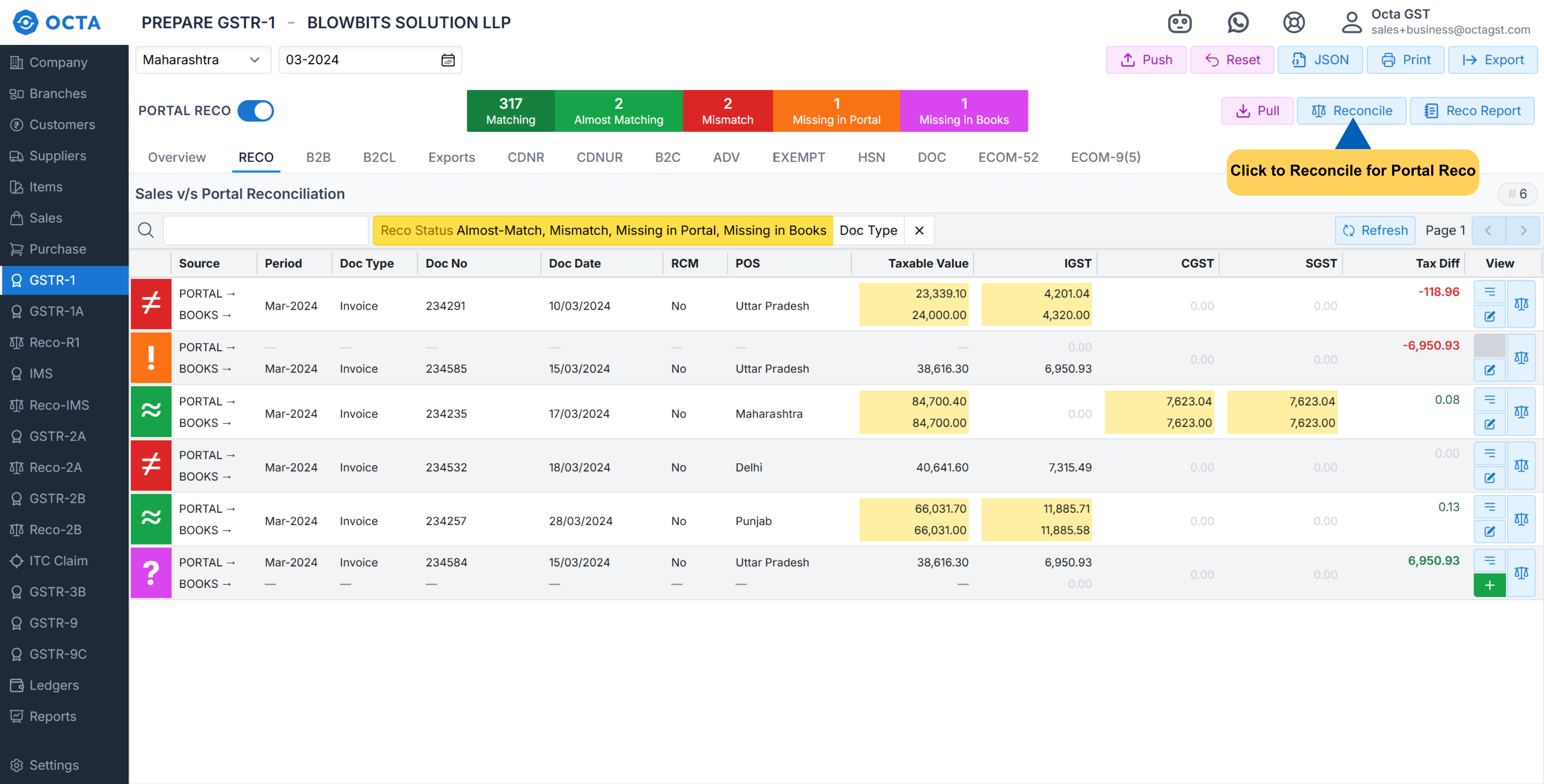Viewport: 1544px width, 784px height.
Task: Switch to the B2B tab
Action: 318,157
